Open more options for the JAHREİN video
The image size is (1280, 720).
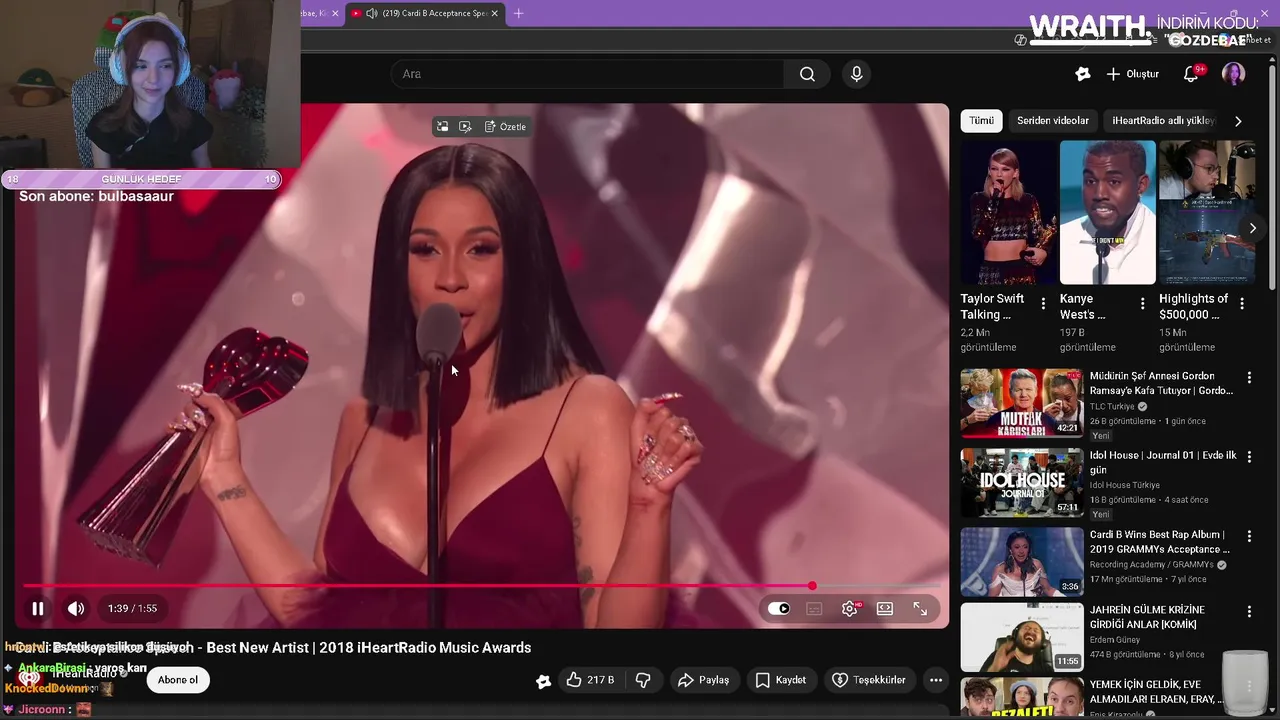point(1249,611)
